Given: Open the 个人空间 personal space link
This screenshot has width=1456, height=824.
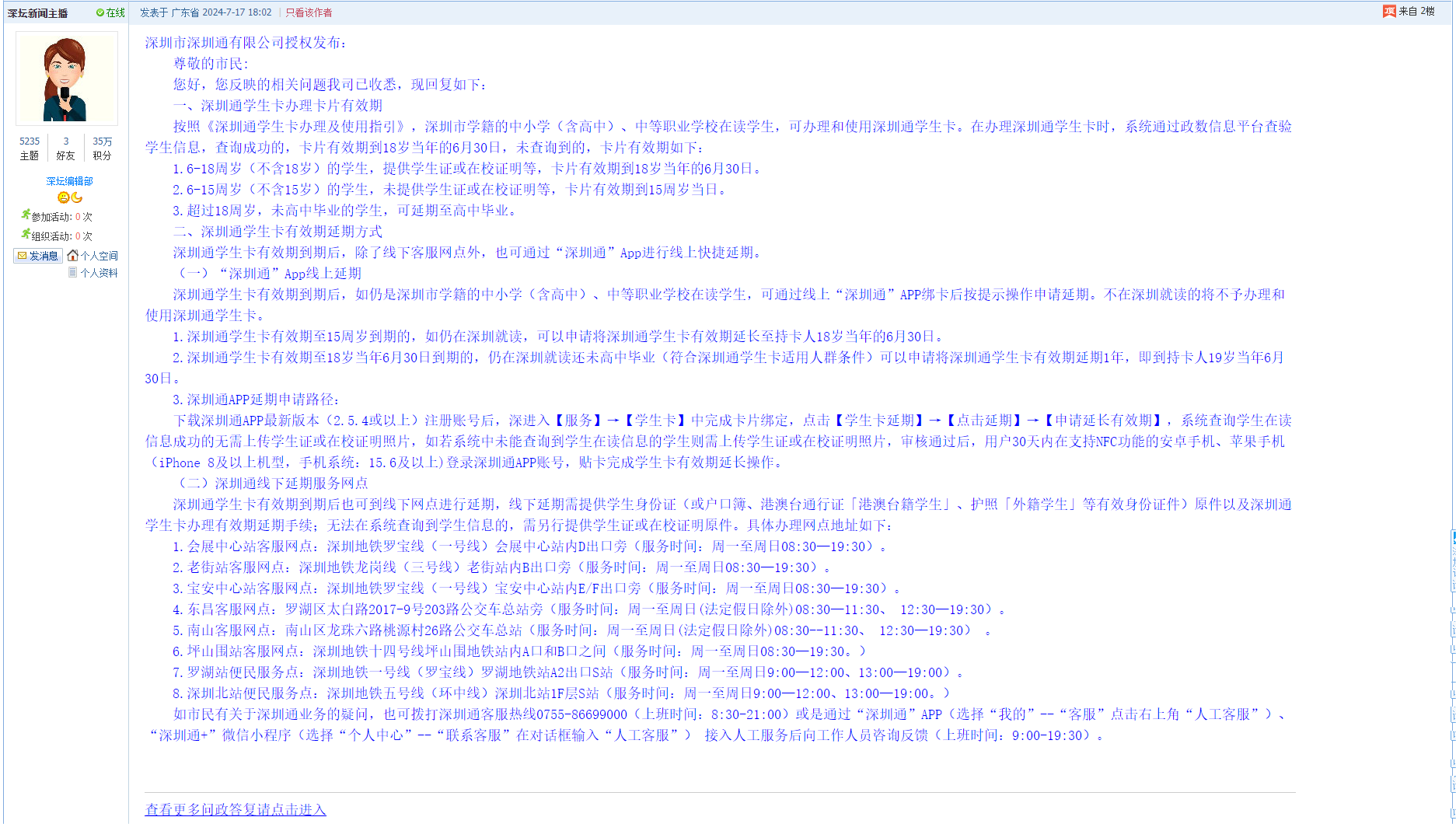Looking at the screenshot, I should (100, 256).
